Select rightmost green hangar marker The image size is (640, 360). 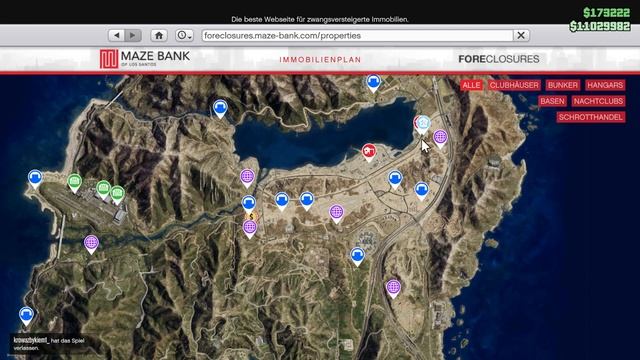coord(118,193)
